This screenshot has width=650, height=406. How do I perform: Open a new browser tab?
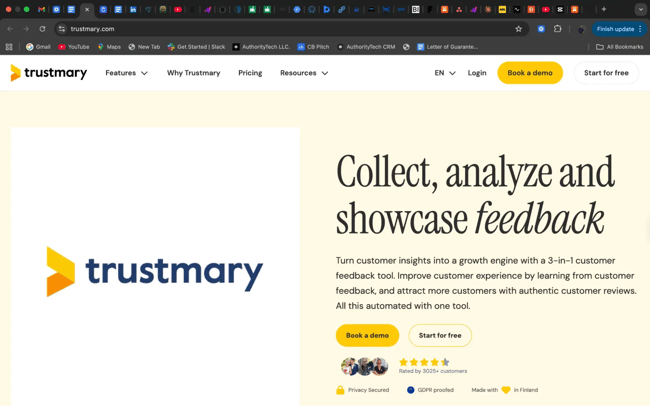(604, 9)
